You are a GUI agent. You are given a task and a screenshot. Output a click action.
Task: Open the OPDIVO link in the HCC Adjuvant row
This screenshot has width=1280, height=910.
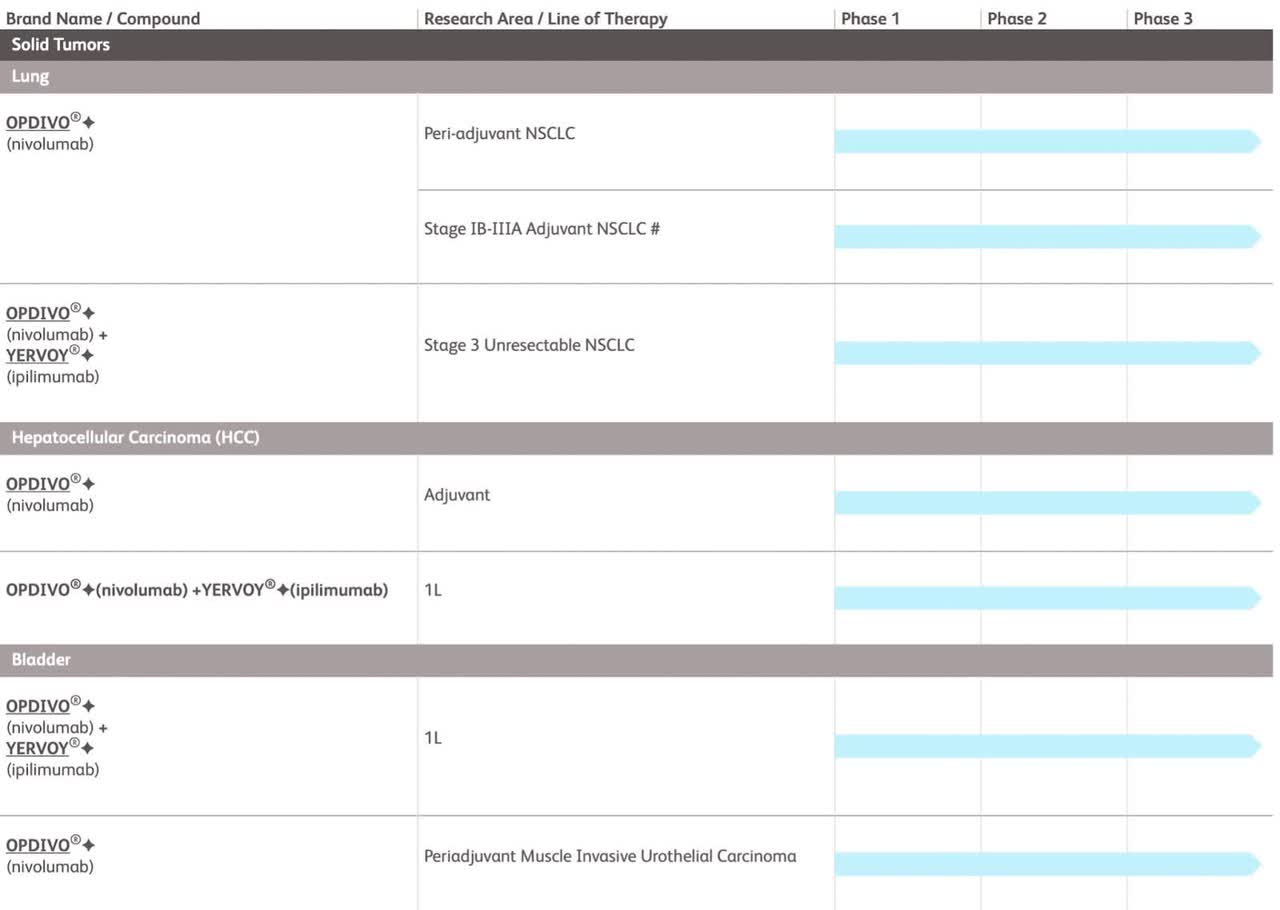coord(38,484)
